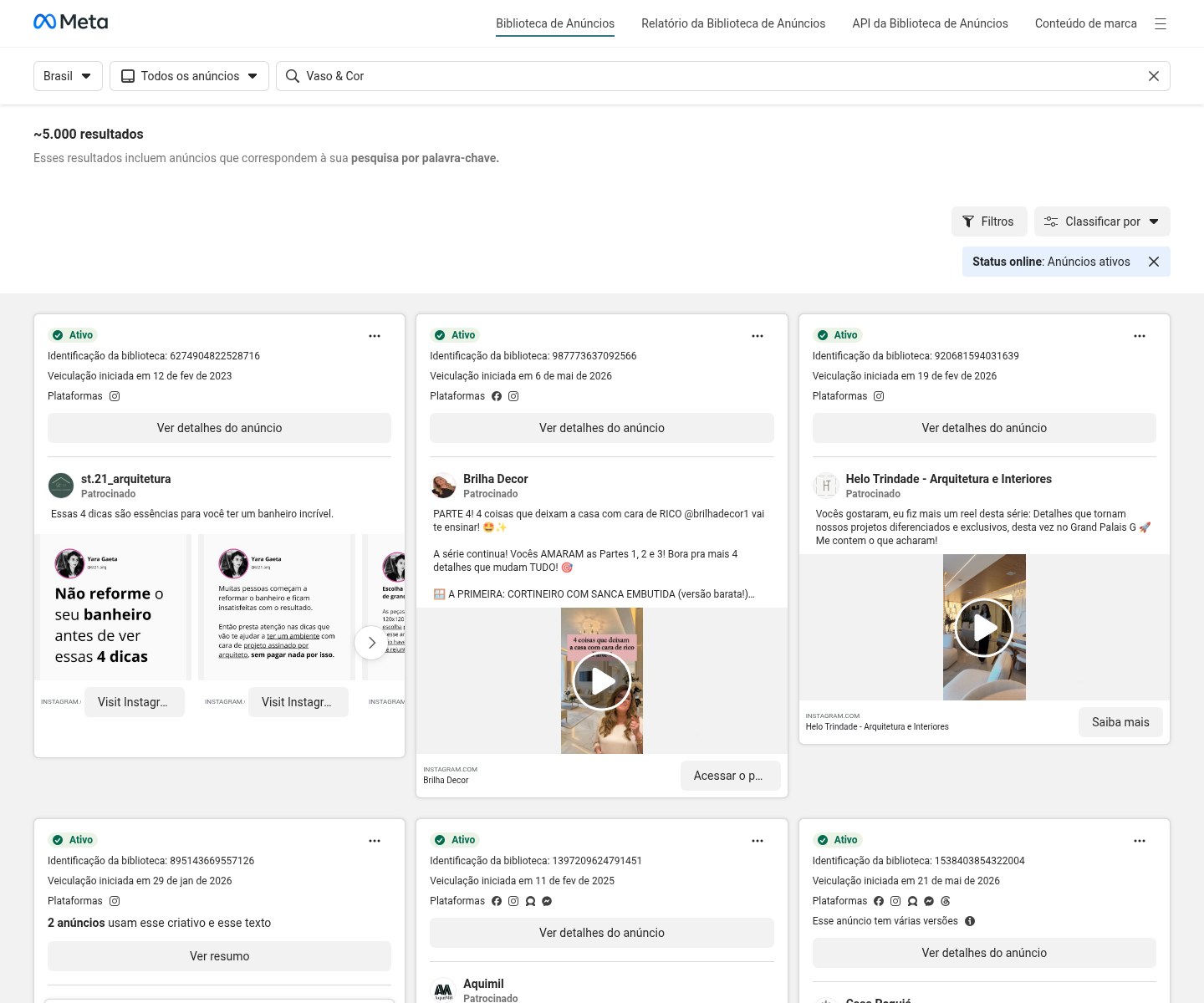This screenshot has height=1003, width=1204.
Task: Open st.21_arquitetura advertiser name link
Action: point(125,479)
